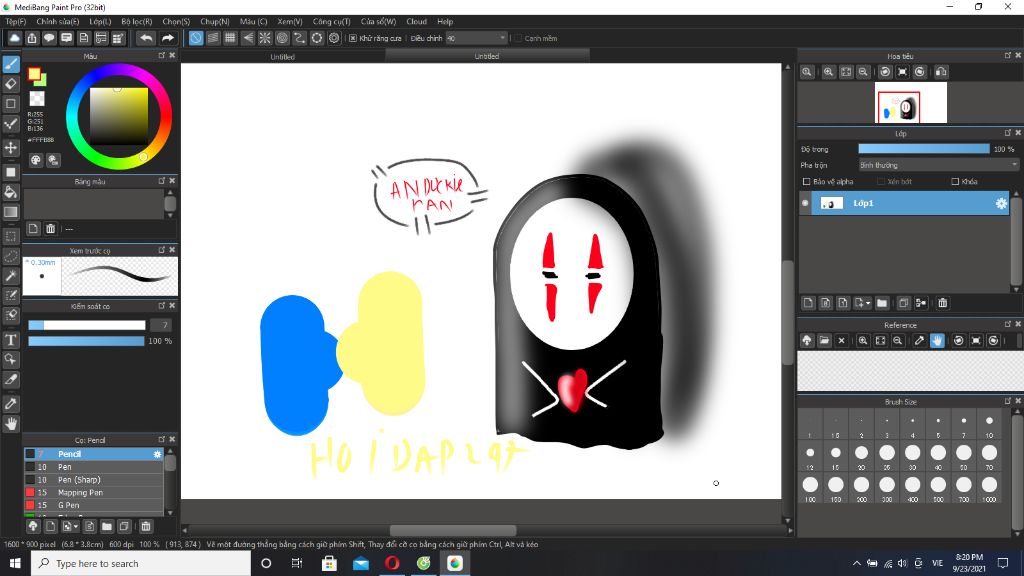Open the Tệp(F) menu
Image resolution: width=1024 pixels, height=576 pixels.
16,22
